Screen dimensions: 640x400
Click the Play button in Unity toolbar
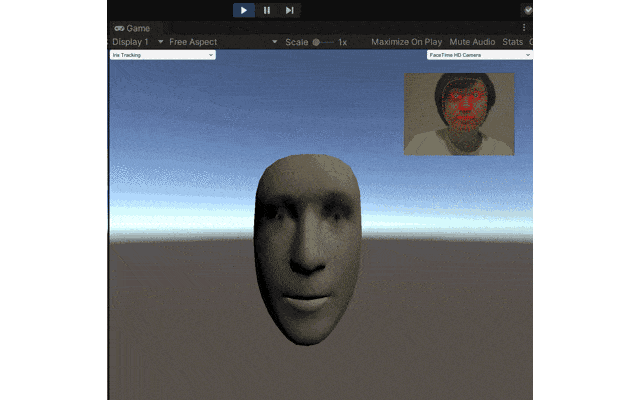point(244,10)
